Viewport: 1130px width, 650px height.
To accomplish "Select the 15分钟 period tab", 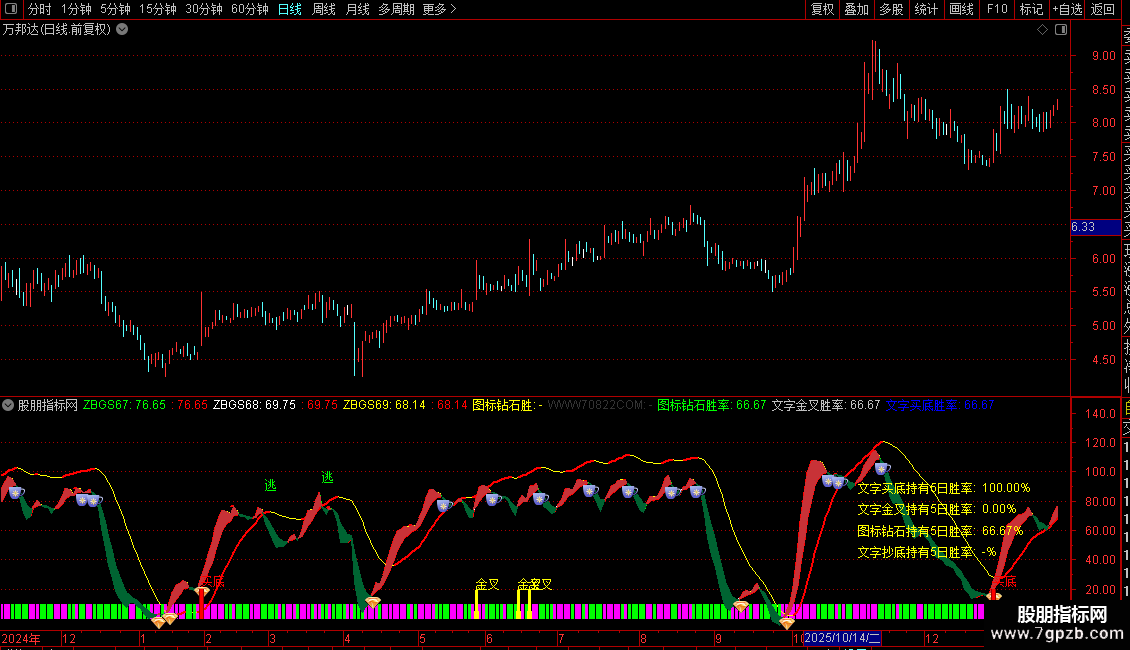I will (157, 9).
